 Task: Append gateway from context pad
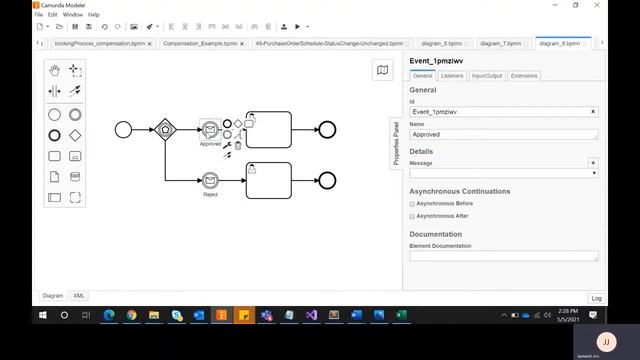pos(238,124)
